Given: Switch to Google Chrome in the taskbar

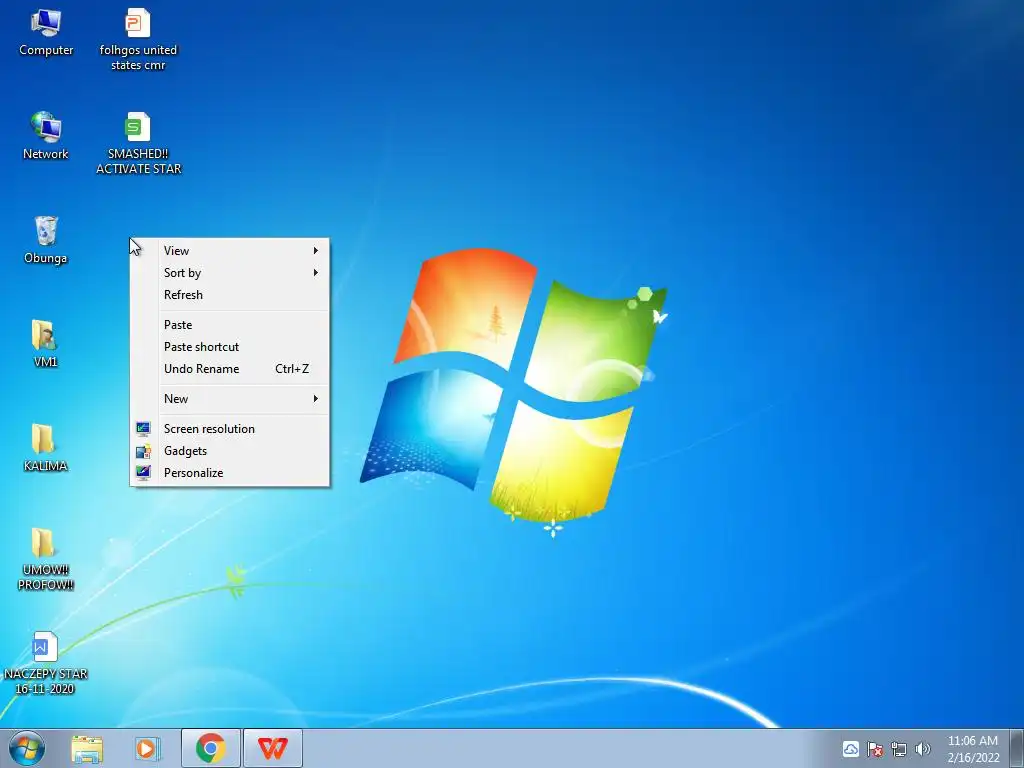Looking at the screenshot, I should (210, 748).
